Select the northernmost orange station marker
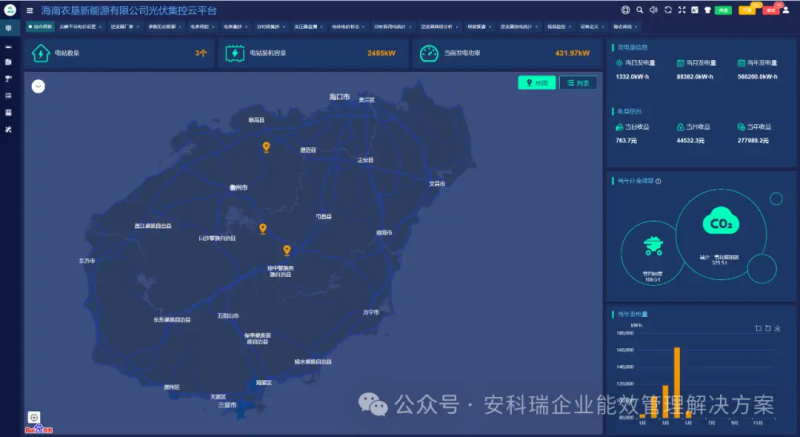Viewport: 800px width, 437px height. coord(266,147)
